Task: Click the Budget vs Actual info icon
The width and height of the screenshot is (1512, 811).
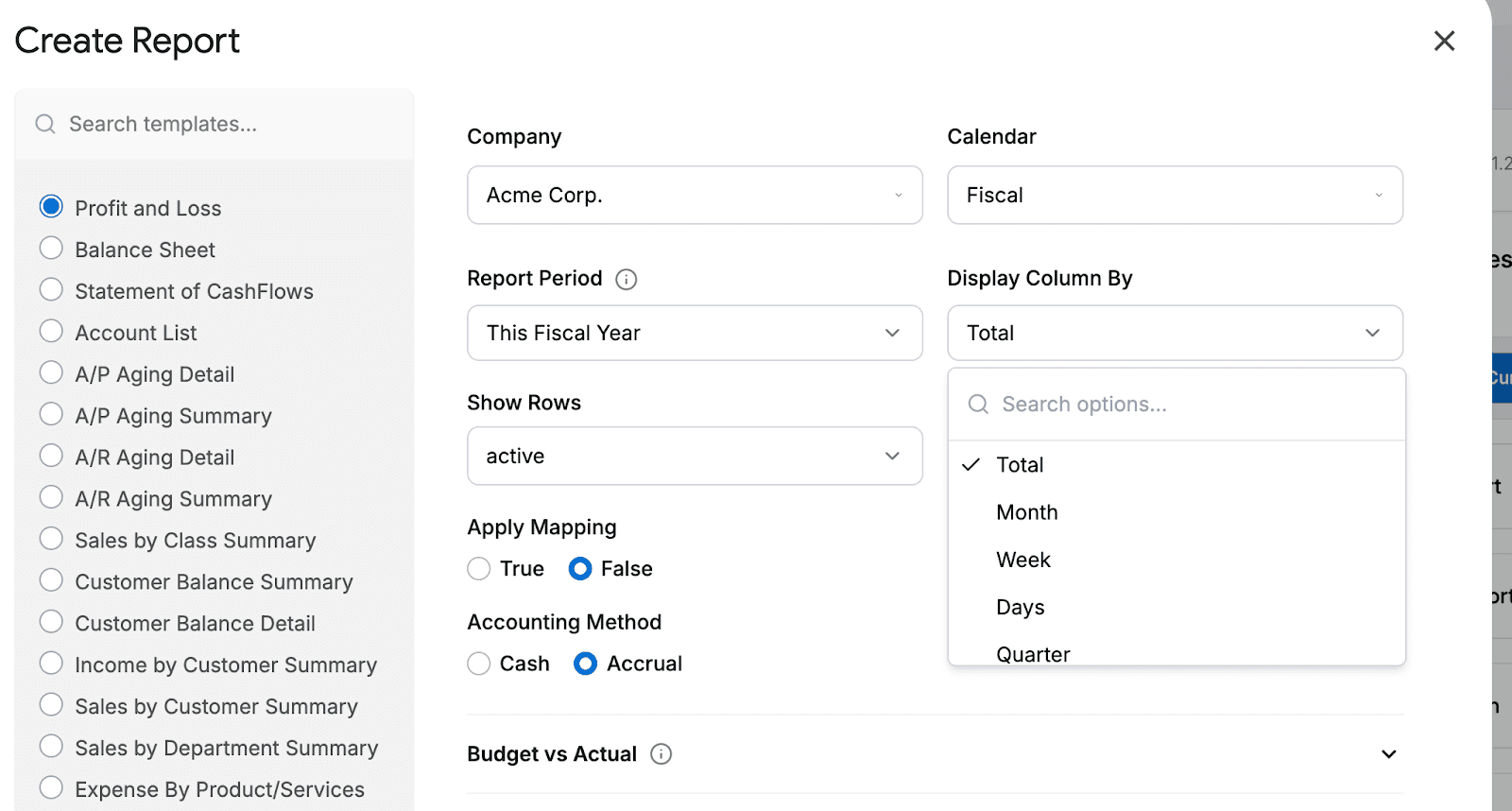Action: (x=661, y=754)
